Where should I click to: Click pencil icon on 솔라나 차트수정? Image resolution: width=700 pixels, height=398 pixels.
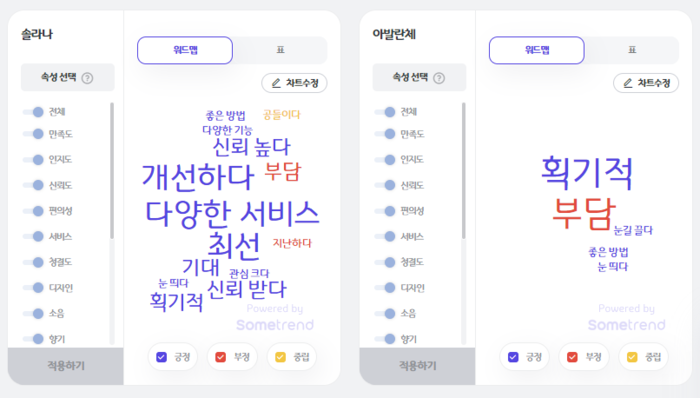[x=276, y=83]
